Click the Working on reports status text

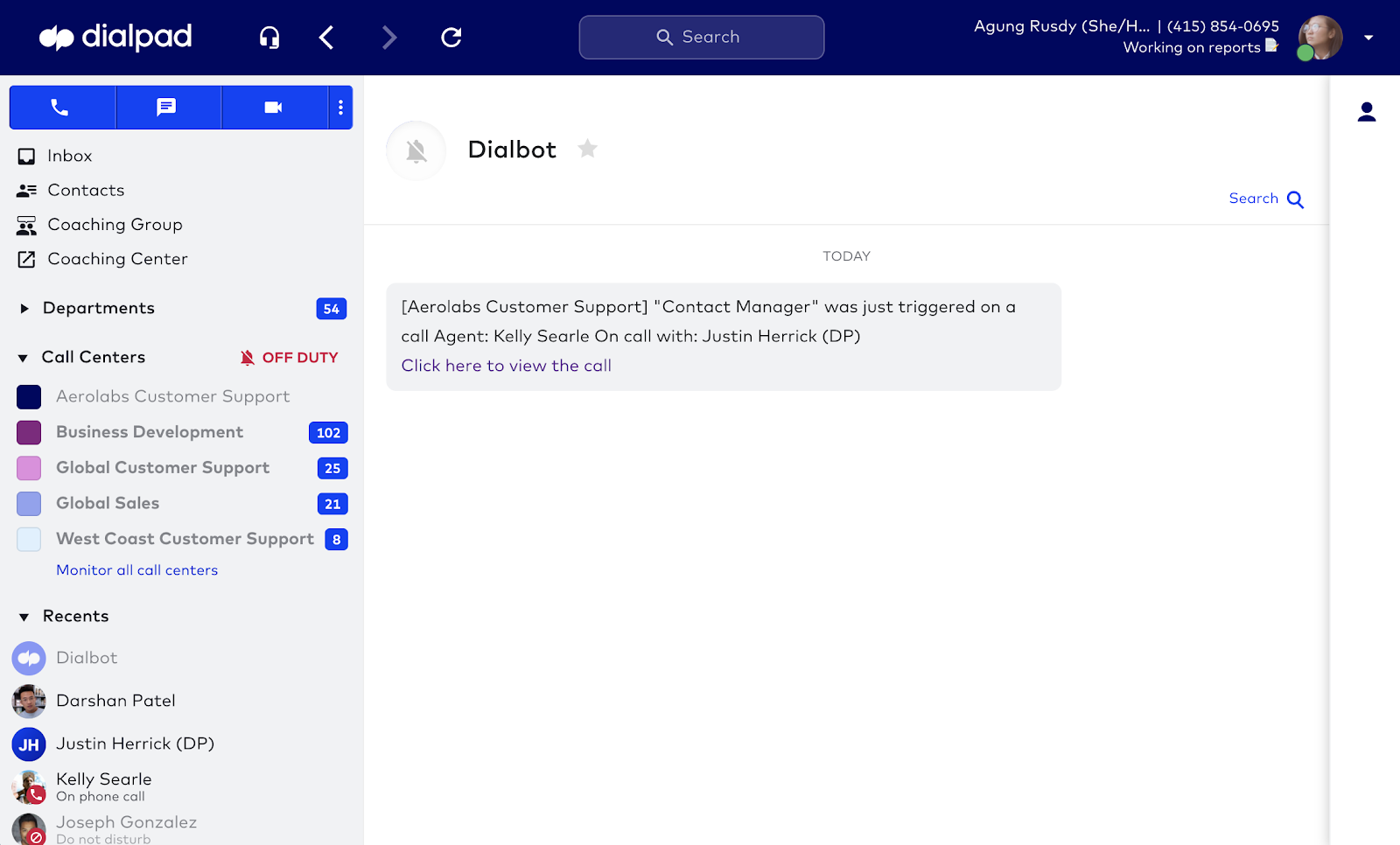pyautogui.click(x=1192, y=47)
